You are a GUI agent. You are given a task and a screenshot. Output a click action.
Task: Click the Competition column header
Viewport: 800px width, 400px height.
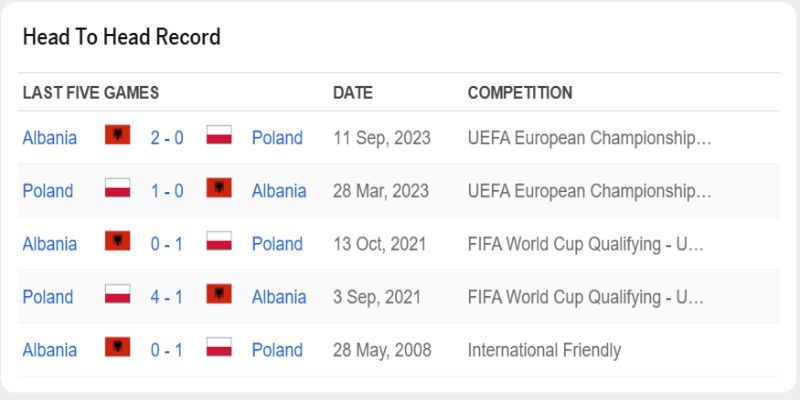click(x=520, y=93)
